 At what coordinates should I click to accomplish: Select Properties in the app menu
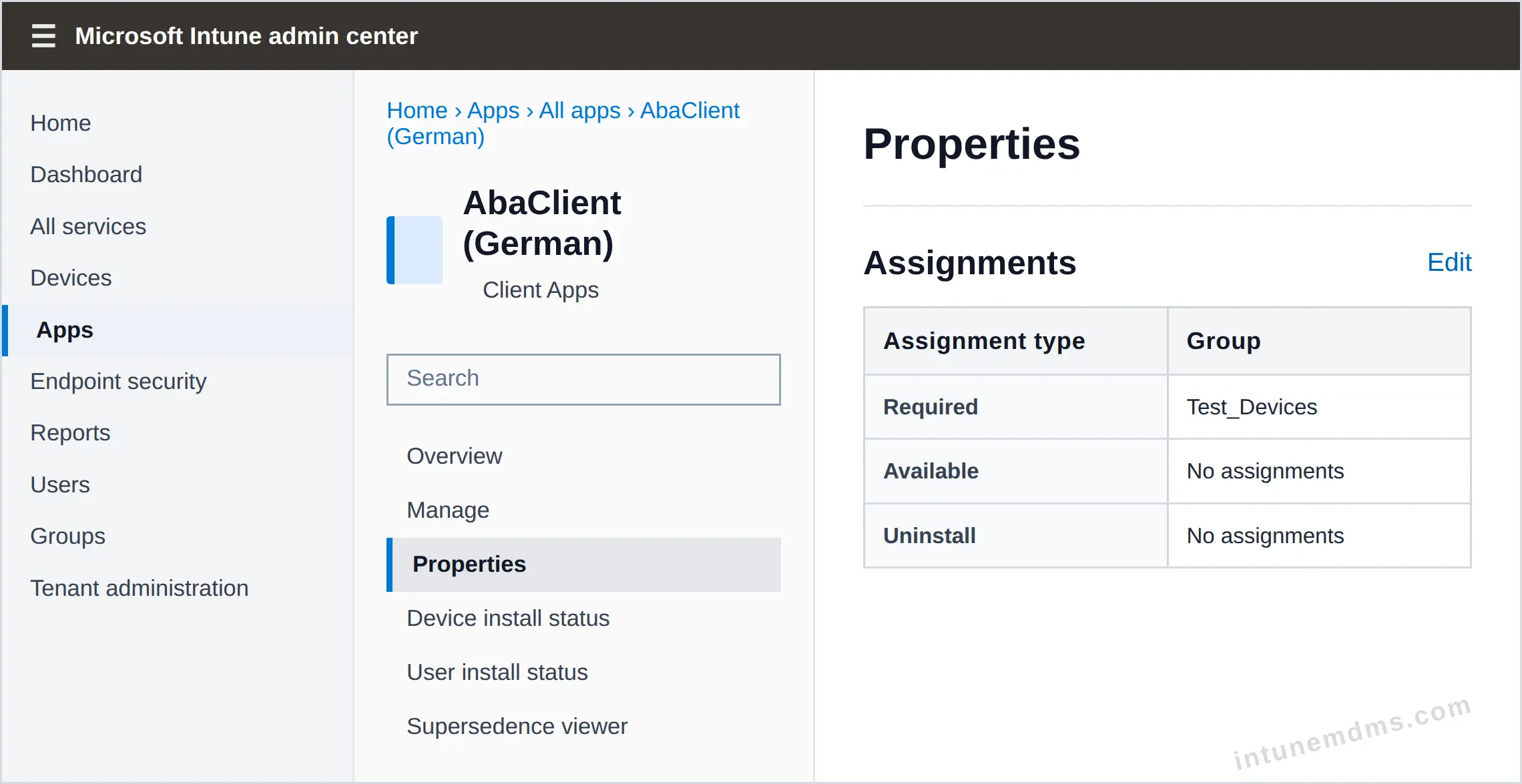pyautogui.click(x=583, y=564)
